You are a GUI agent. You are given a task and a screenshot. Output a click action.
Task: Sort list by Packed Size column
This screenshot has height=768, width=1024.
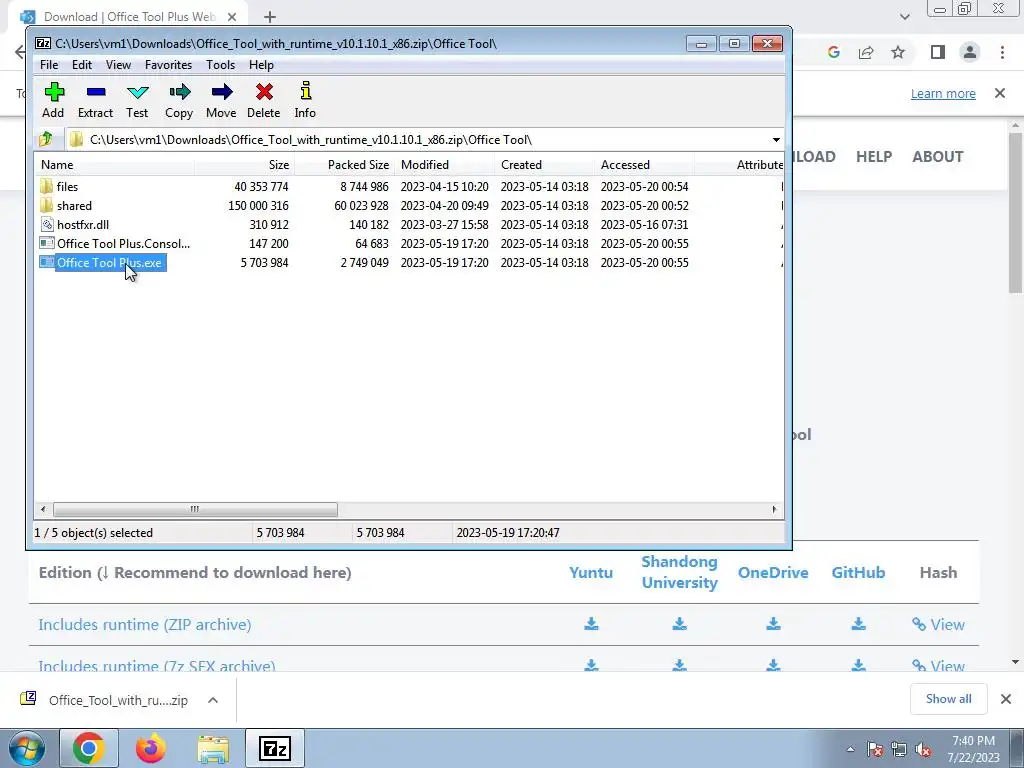[344, 165]
